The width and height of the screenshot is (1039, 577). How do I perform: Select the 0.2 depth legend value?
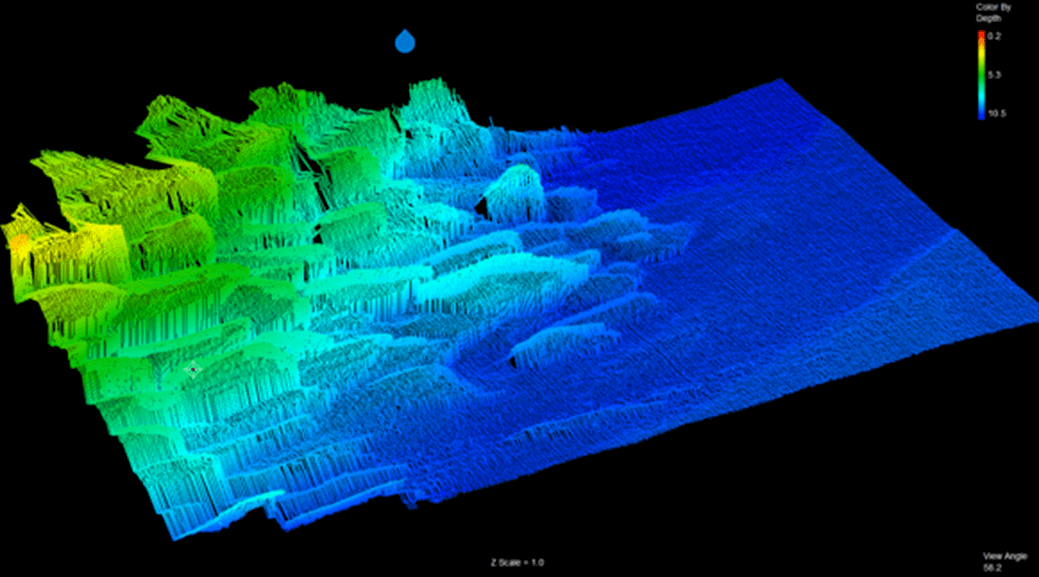[x=994, y=36]
